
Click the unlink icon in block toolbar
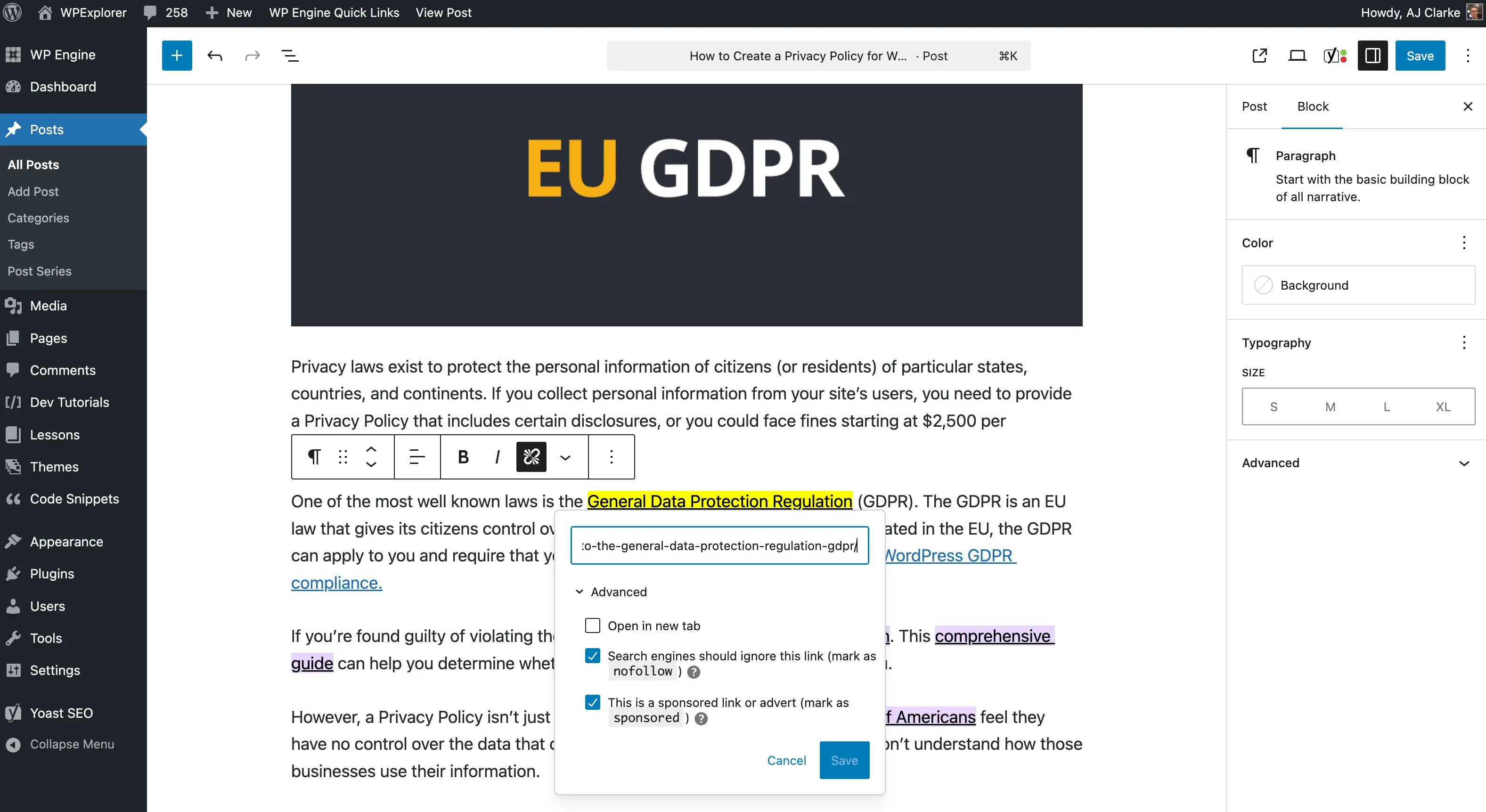tap(531, 457)
